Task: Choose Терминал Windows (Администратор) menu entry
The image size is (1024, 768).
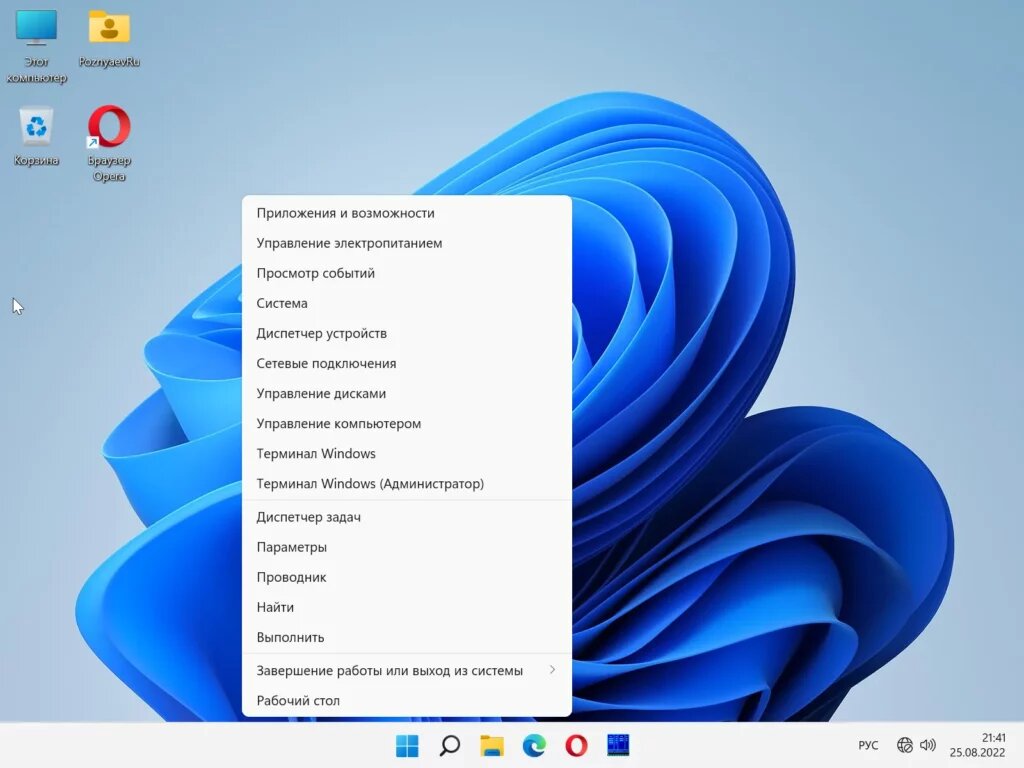Action: coord(406,483)
